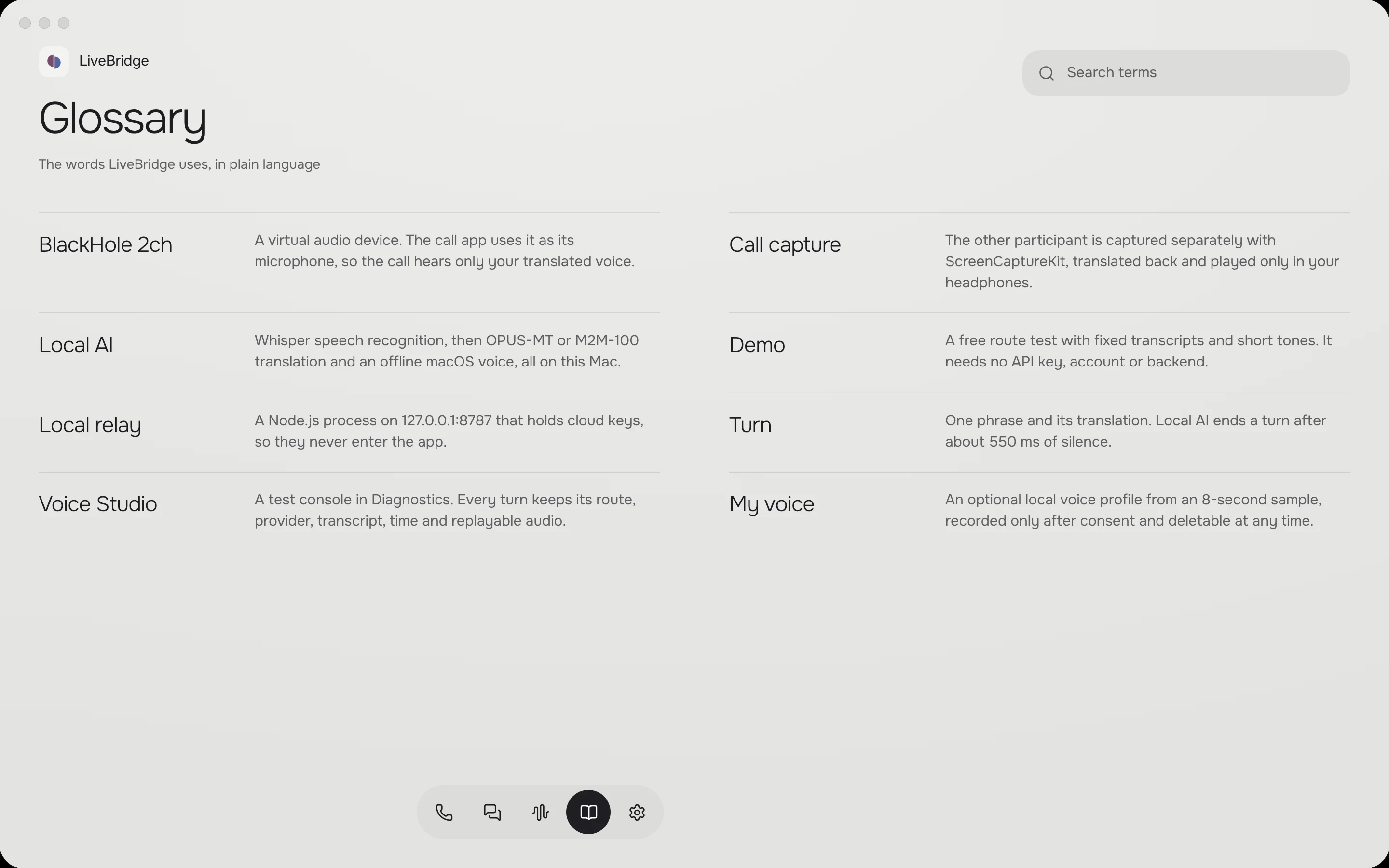Click the window minimize button
Screen dimensions: 1389x868
(44, 23)
